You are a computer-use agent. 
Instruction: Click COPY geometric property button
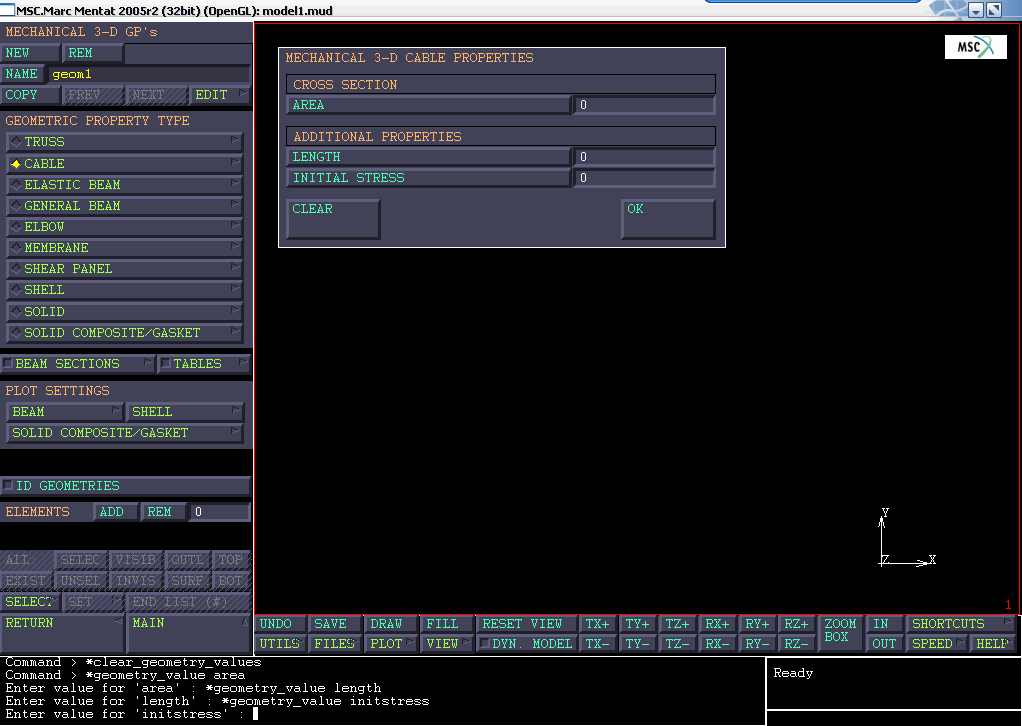[31, 95]
